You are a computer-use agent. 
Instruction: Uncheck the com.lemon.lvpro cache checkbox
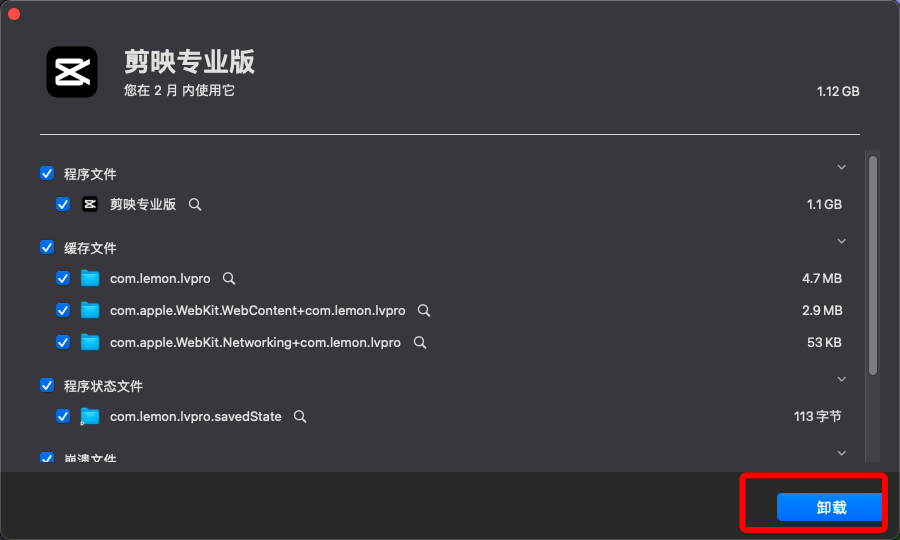click(x=63, y=278)
